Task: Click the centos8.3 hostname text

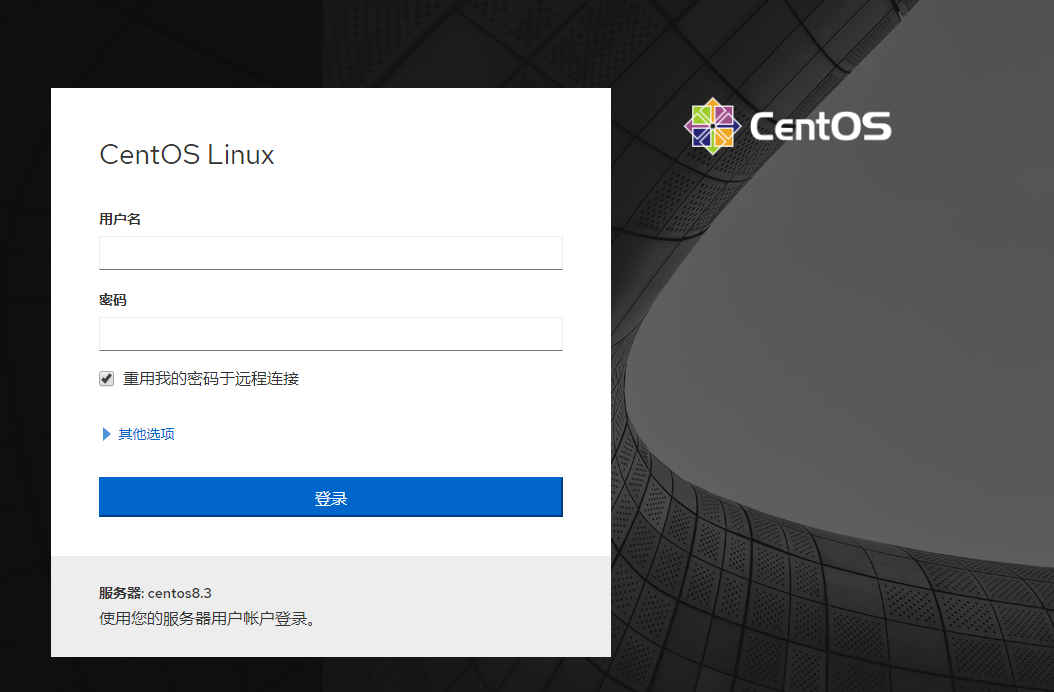Action: 180,593
